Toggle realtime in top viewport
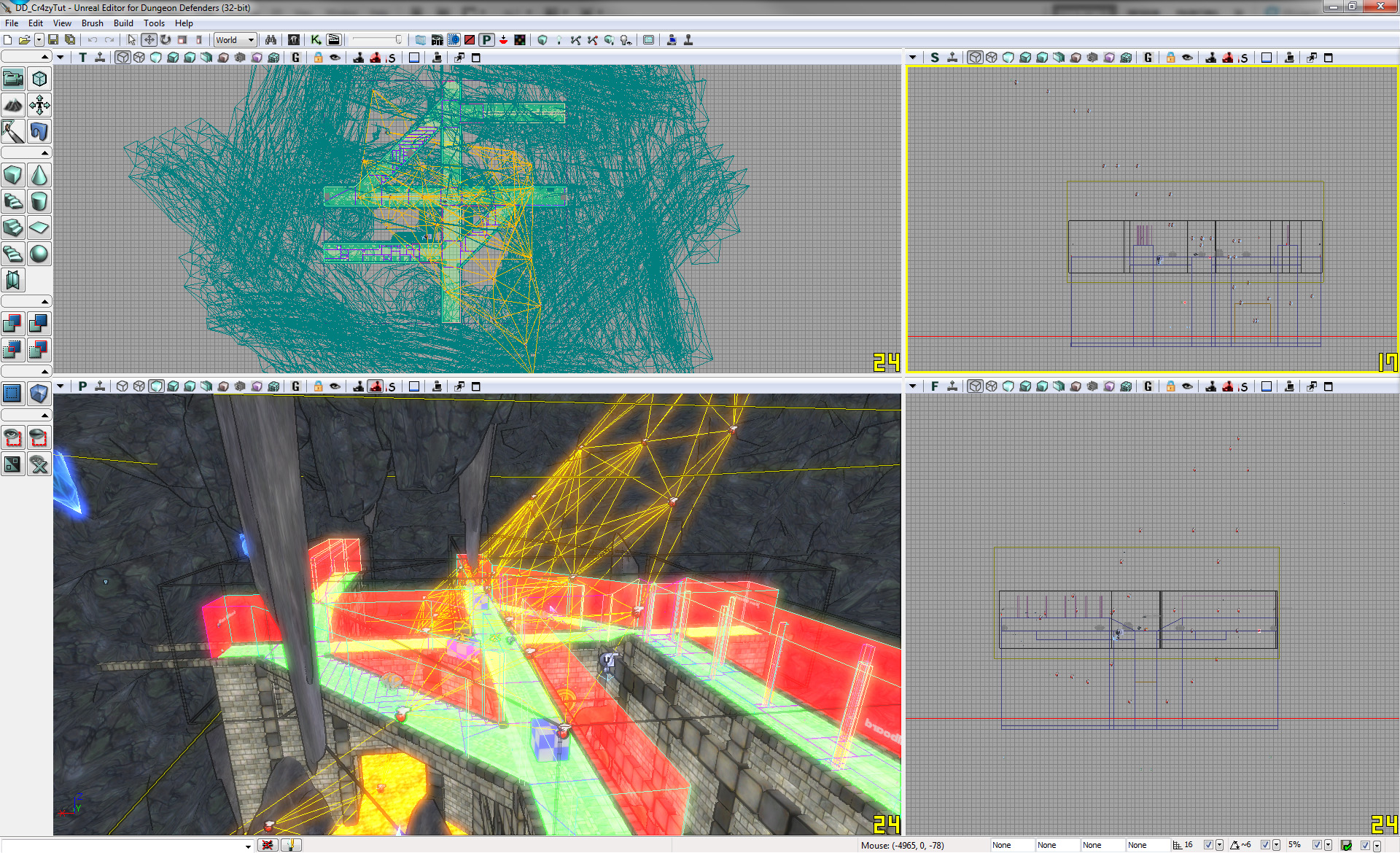The image size is (1400, 853). pyautogui.click(x=100, y=58)
